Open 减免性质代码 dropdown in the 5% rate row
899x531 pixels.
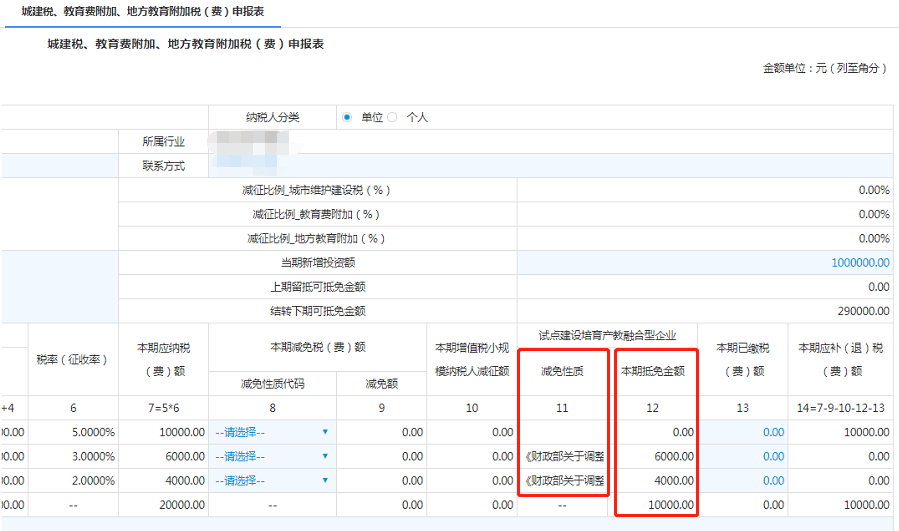pyautogui.click(x=271, y=432)
